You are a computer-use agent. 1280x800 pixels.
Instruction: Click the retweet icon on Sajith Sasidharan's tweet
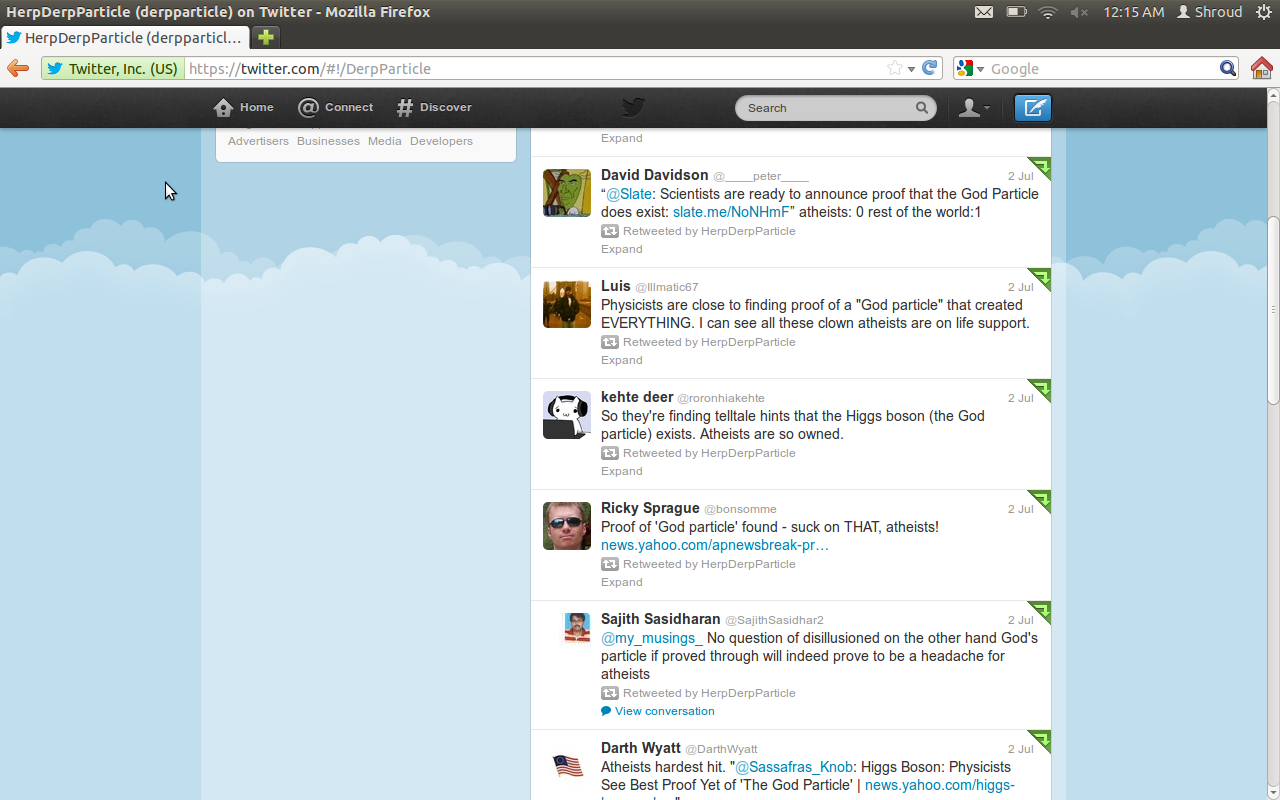click(610, 693)
